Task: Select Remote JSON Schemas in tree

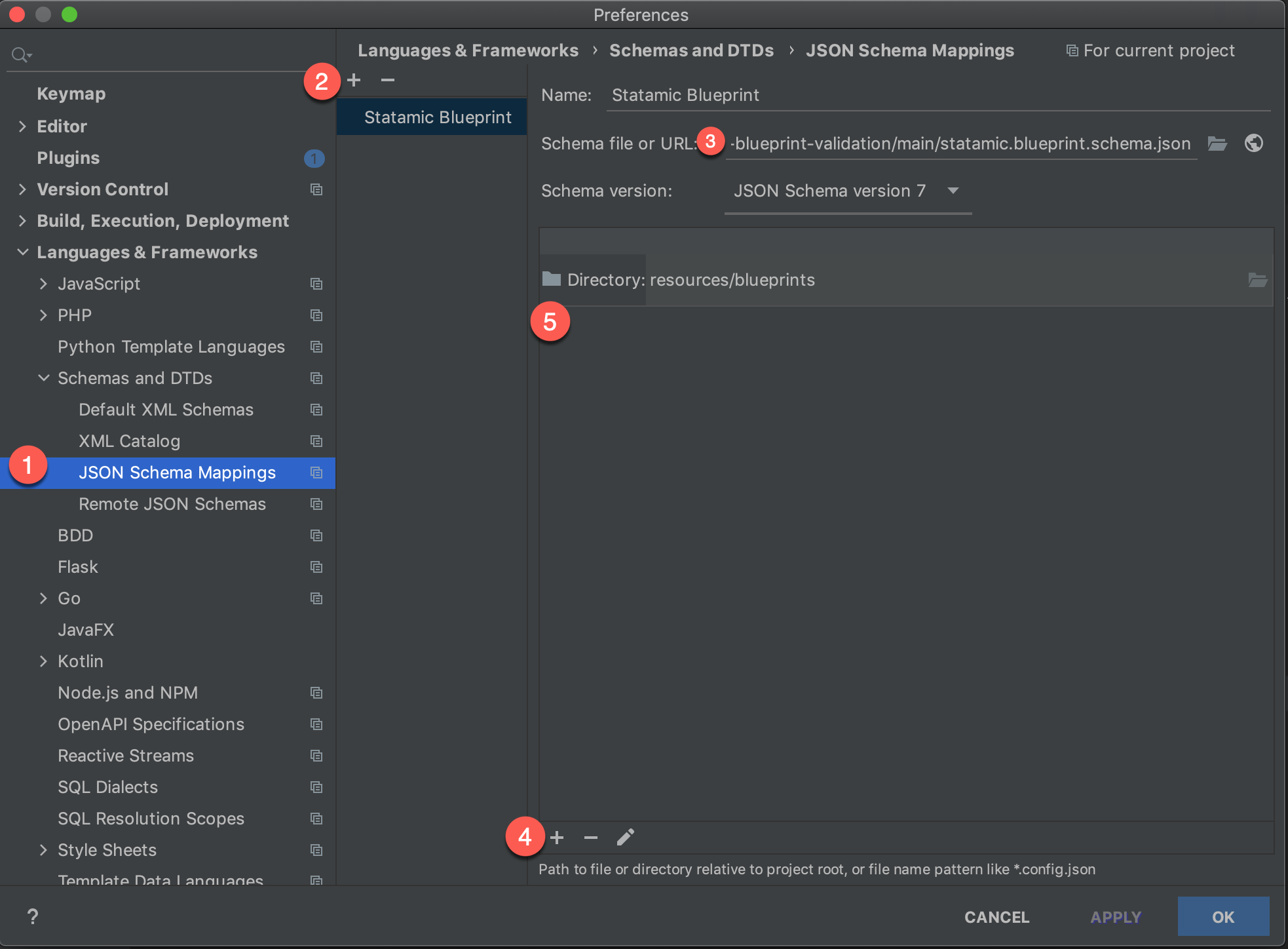Action: point(172,504)
